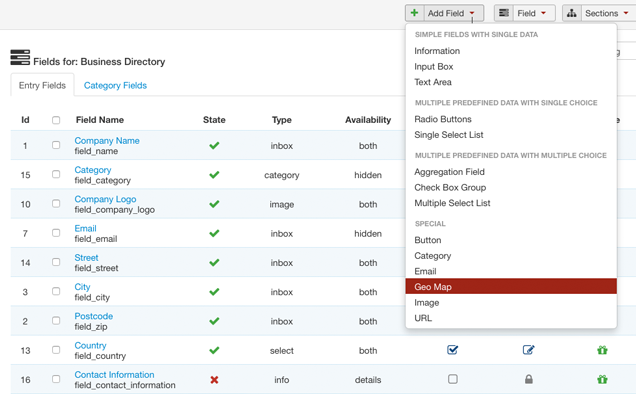This screenshot has height=394, width=636.
Task: Click the "category" type cell
Action: (x=281, y=175)
